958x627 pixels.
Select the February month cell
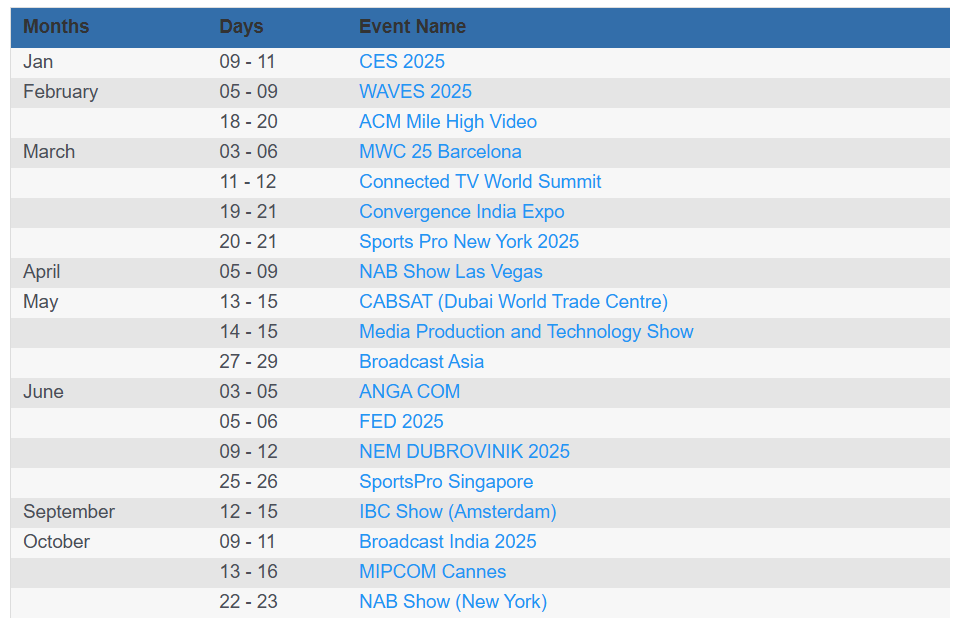pyautogui.click(x=60, y=92)
